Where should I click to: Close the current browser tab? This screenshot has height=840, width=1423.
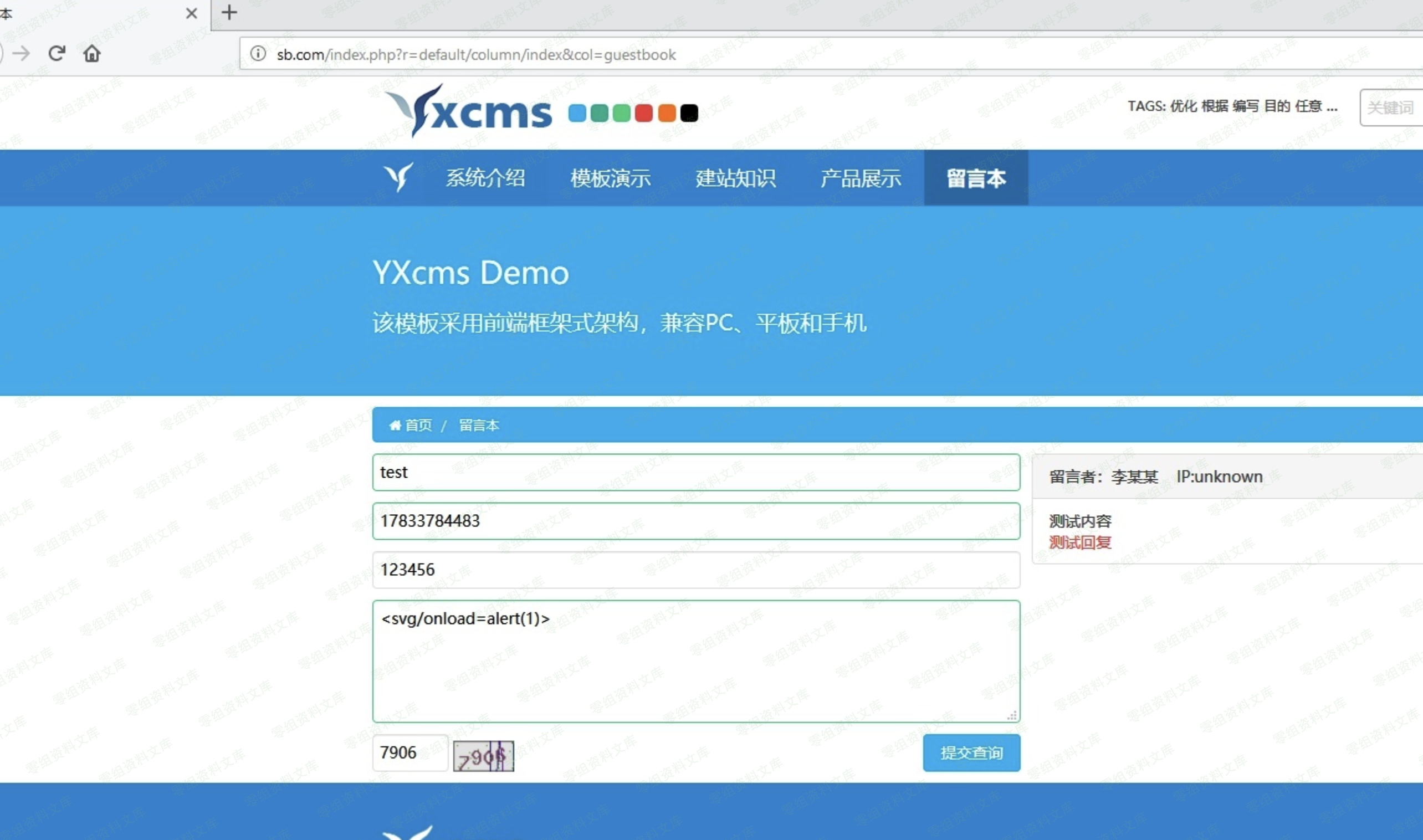point(192,13)
